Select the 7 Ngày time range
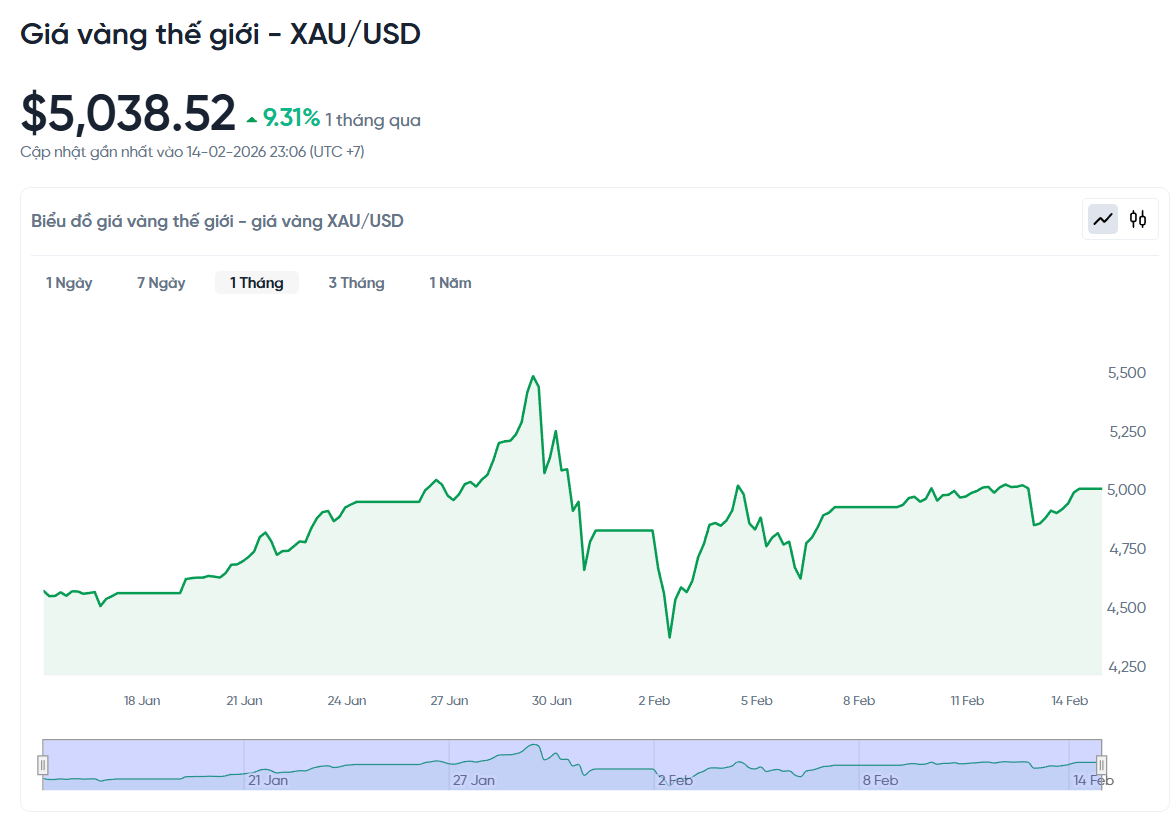1171x813 pixels. click(160, 282)
